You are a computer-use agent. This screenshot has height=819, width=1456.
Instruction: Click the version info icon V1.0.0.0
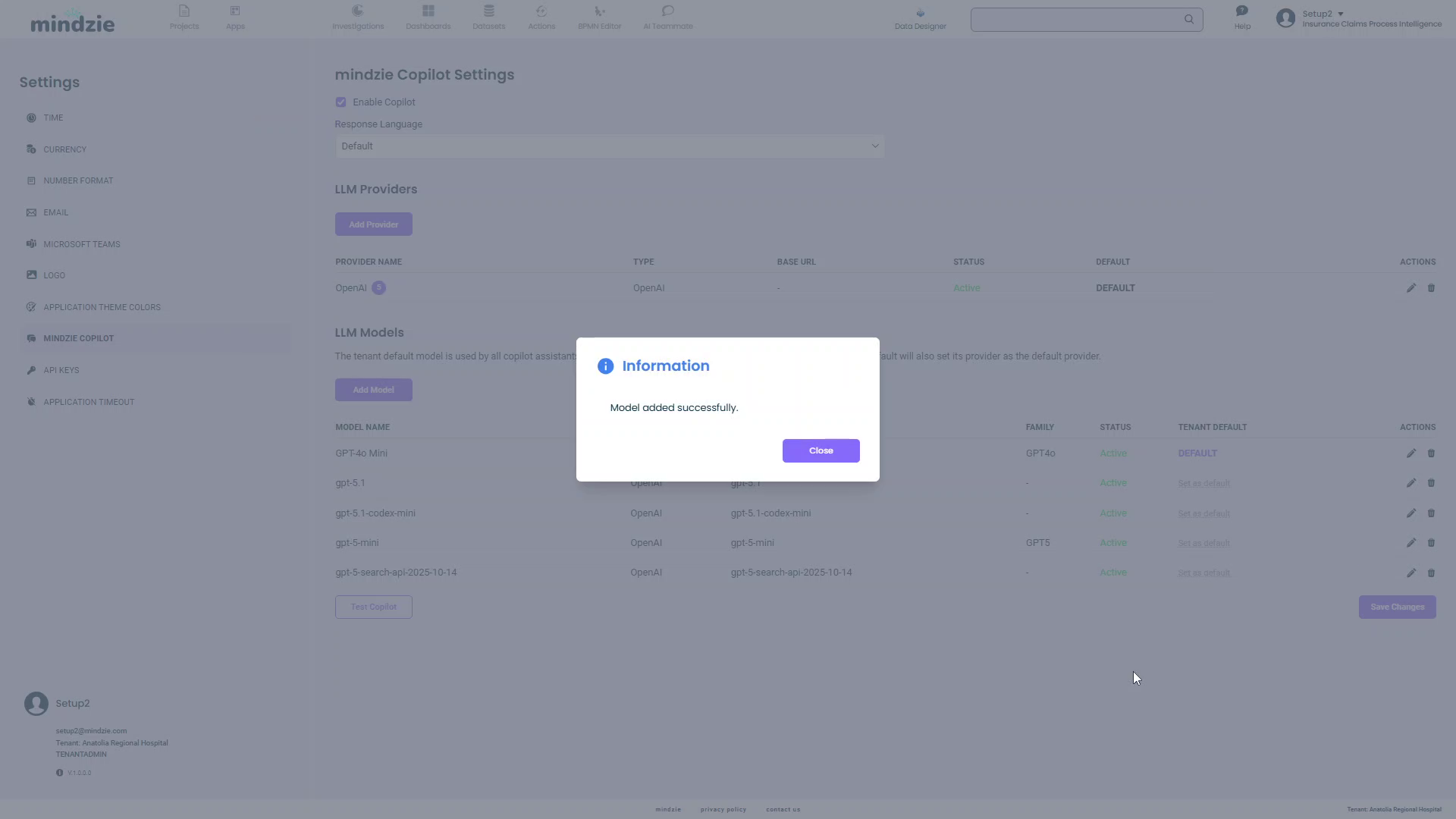tap(59, 773)
